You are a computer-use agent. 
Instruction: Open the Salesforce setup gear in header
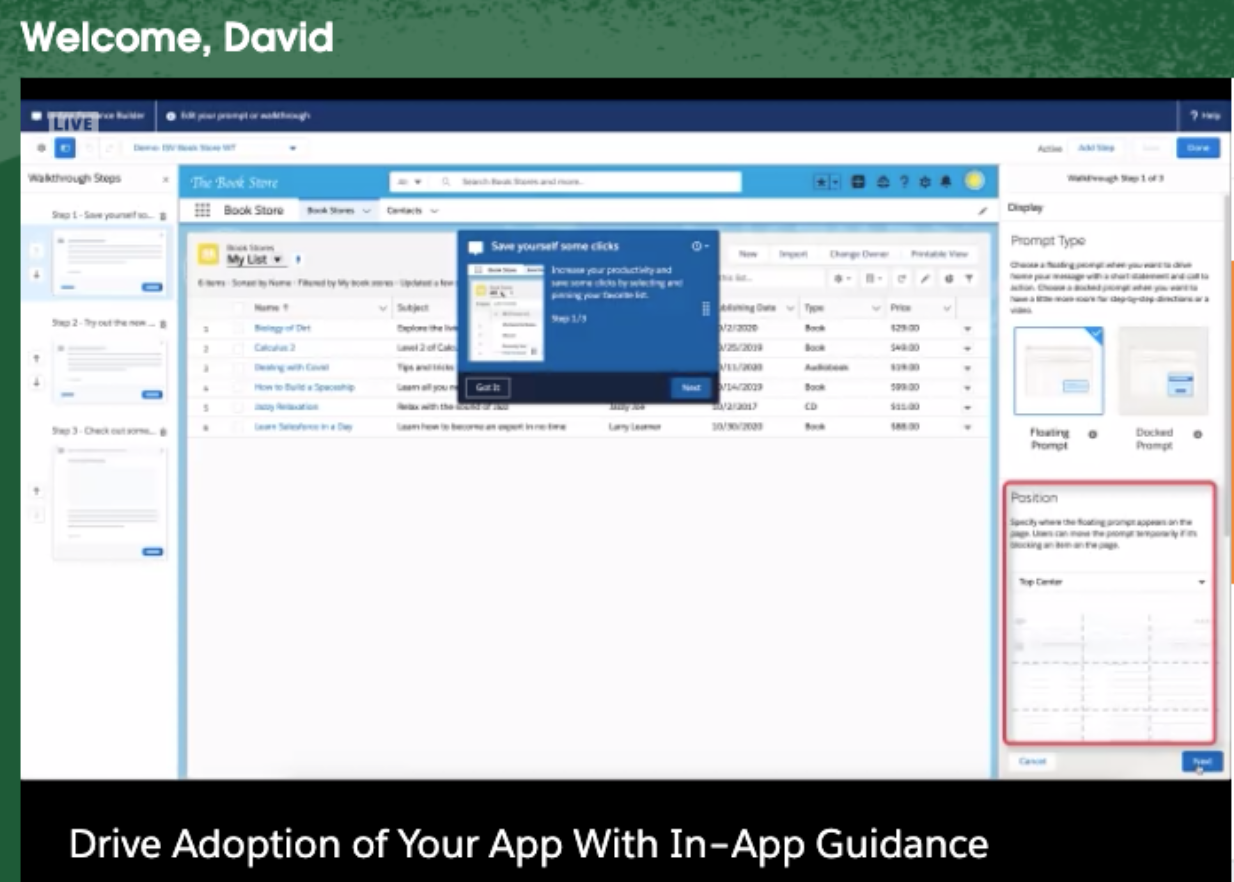click(924, 182)
